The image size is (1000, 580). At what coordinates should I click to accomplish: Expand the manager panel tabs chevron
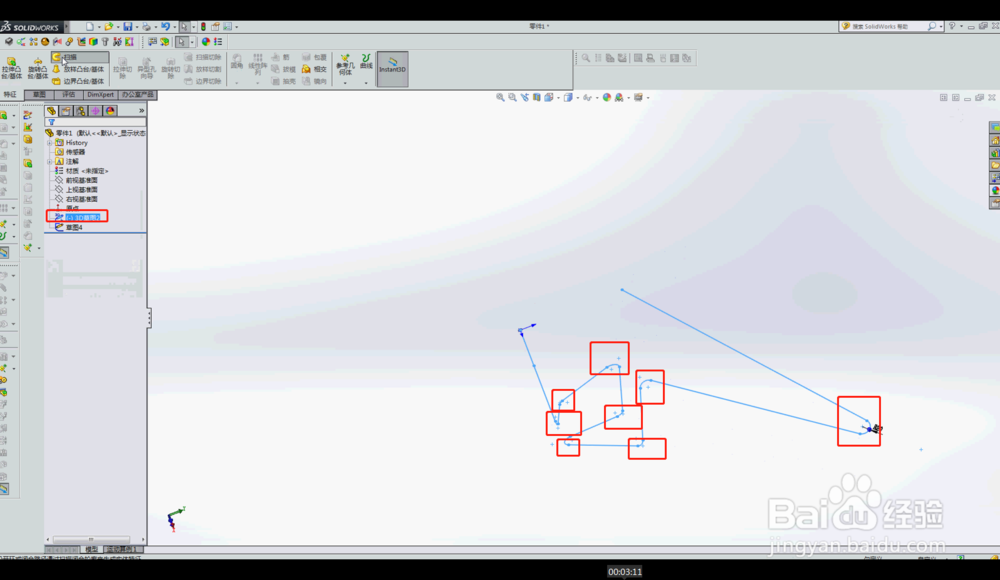(142, 111)
